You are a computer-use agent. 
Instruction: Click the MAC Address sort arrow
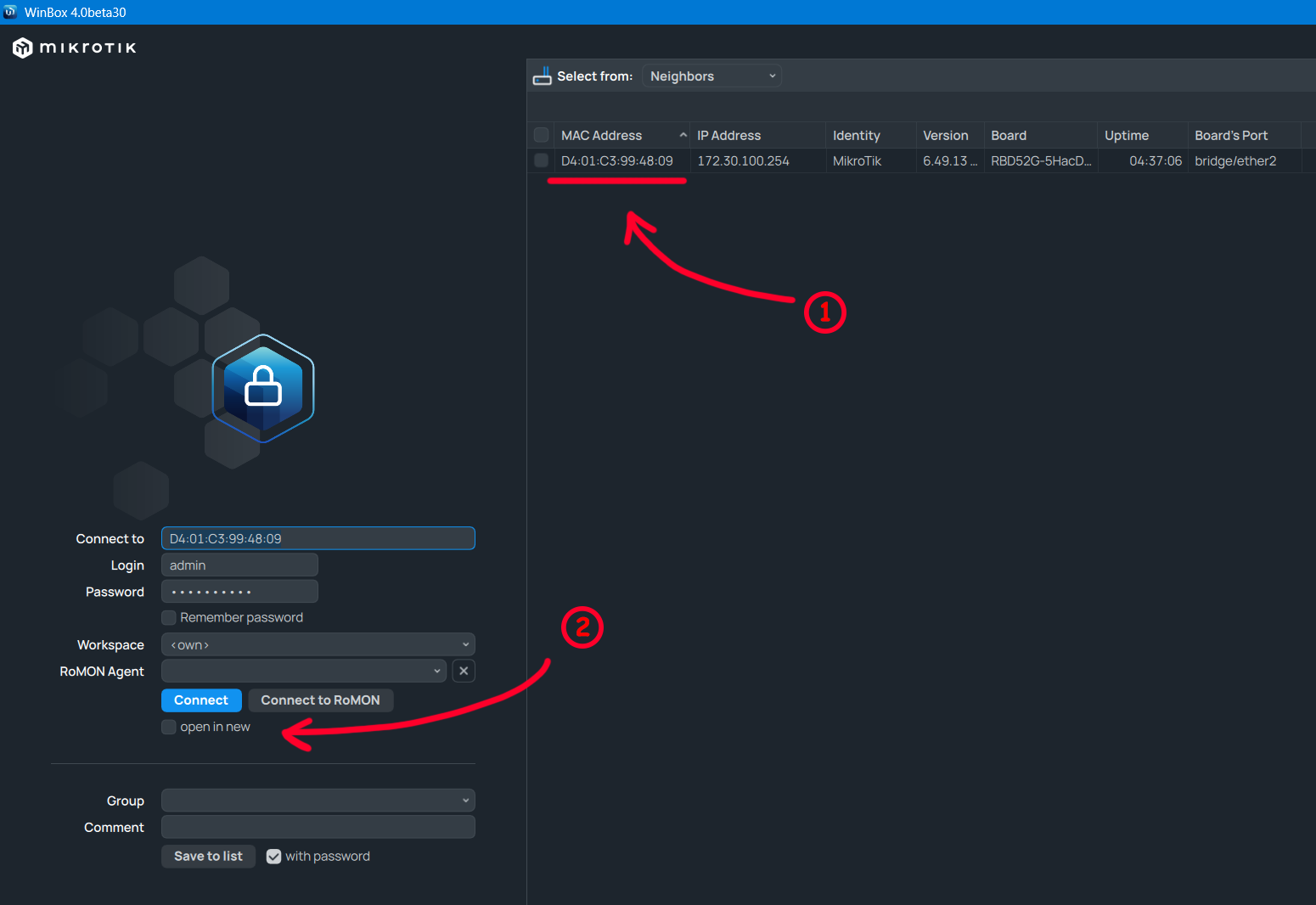(x=683, y=136)
